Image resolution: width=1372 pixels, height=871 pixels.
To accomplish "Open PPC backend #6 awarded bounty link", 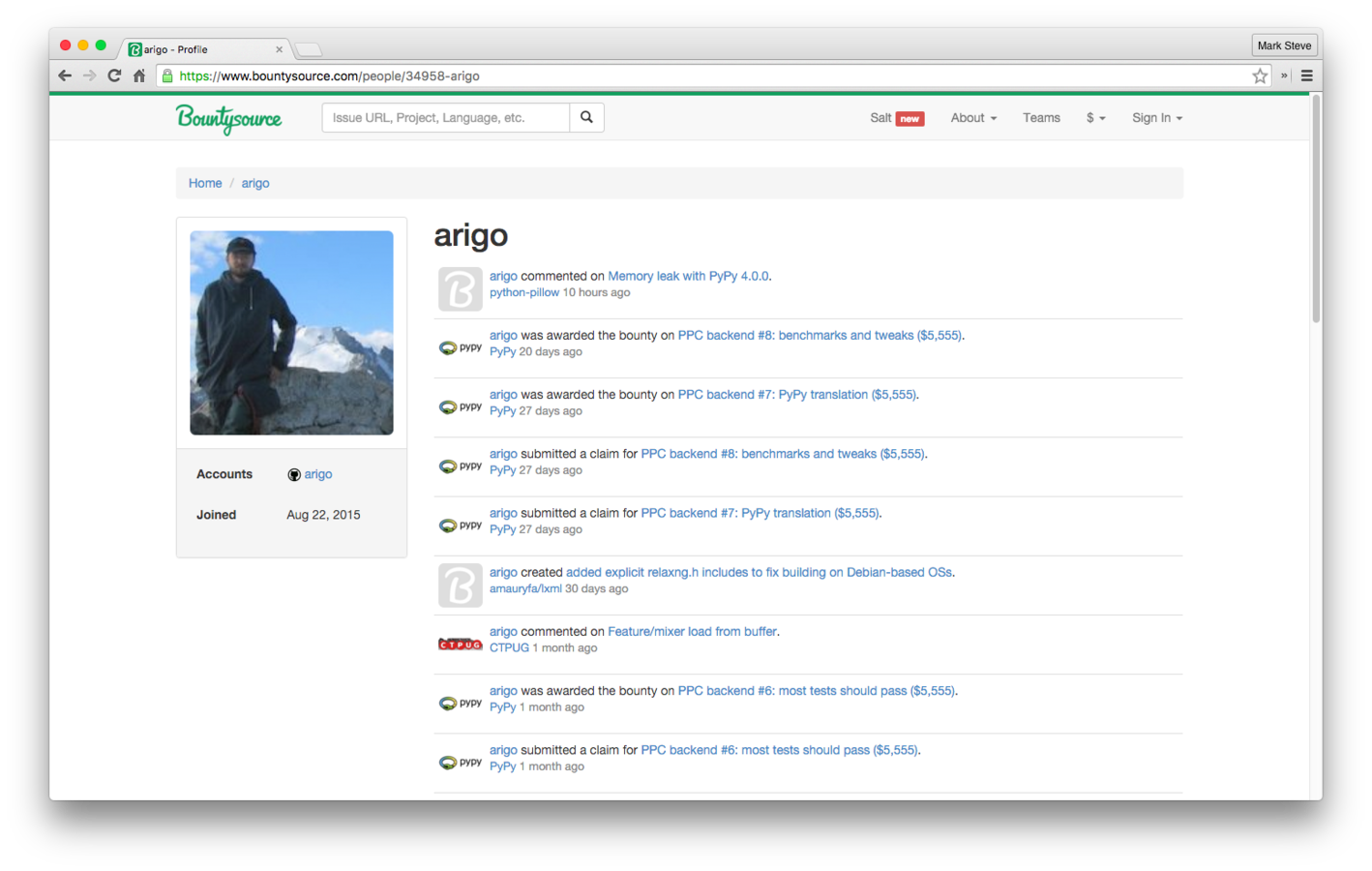I will coord(816,690).
